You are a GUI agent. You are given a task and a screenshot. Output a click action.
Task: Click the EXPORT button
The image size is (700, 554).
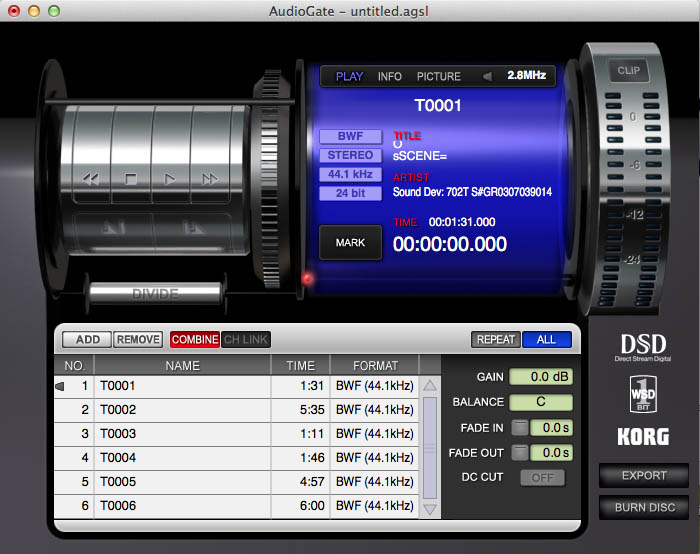644,475
